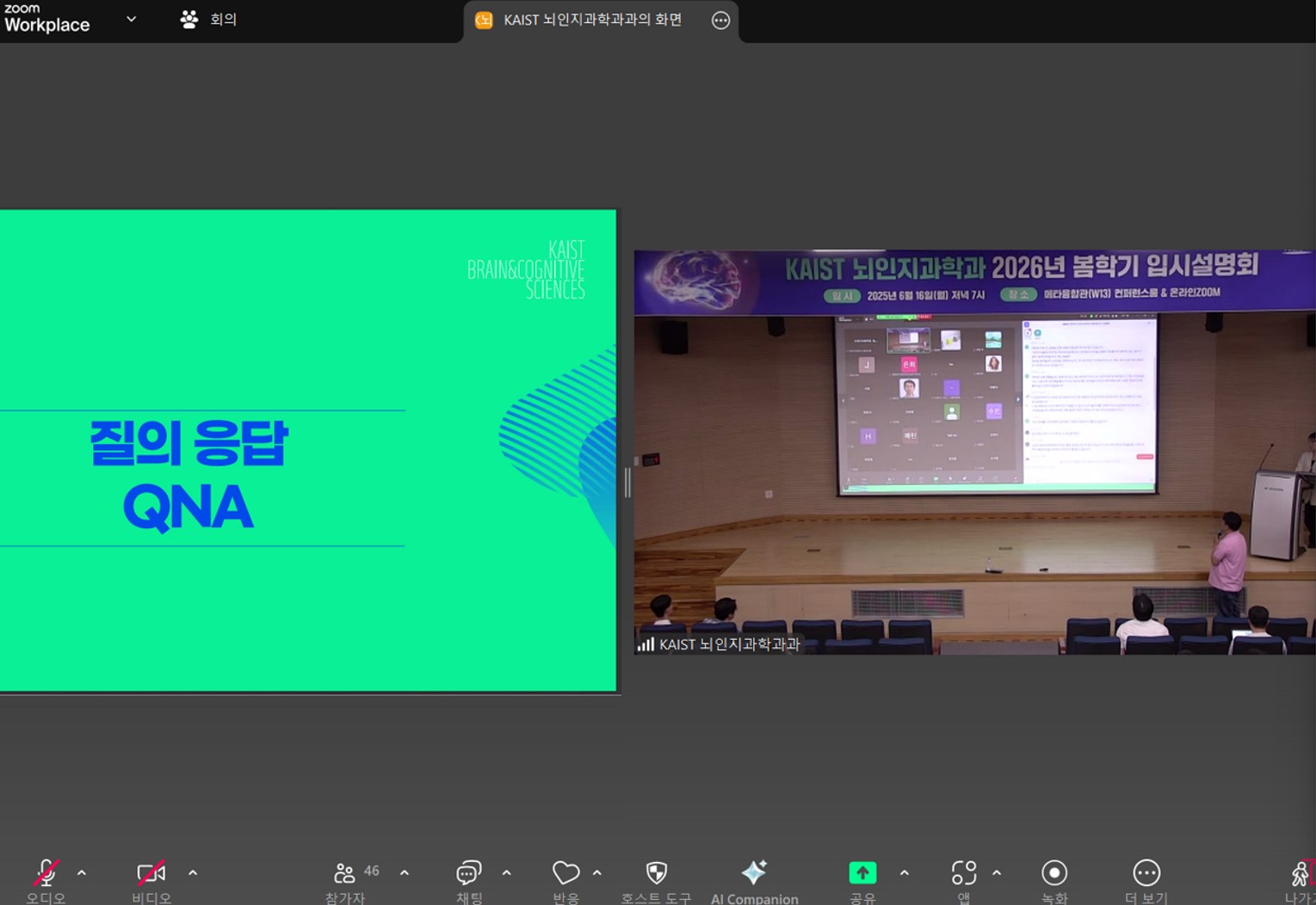
Task: Click the participant count 46
Action: [372, 871]
